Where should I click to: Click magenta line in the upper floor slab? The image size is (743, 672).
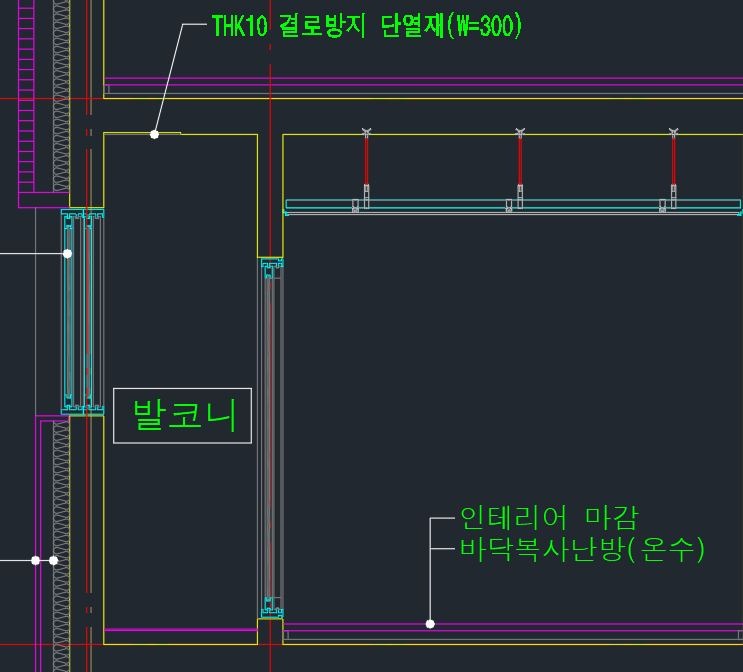(420, 79)
